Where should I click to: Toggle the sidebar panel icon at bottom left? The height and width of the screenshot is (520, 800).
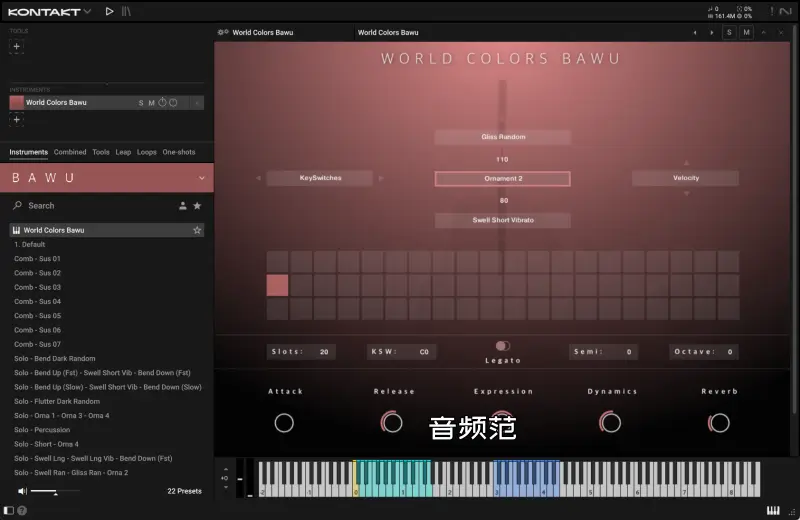(x=9, y=510)
